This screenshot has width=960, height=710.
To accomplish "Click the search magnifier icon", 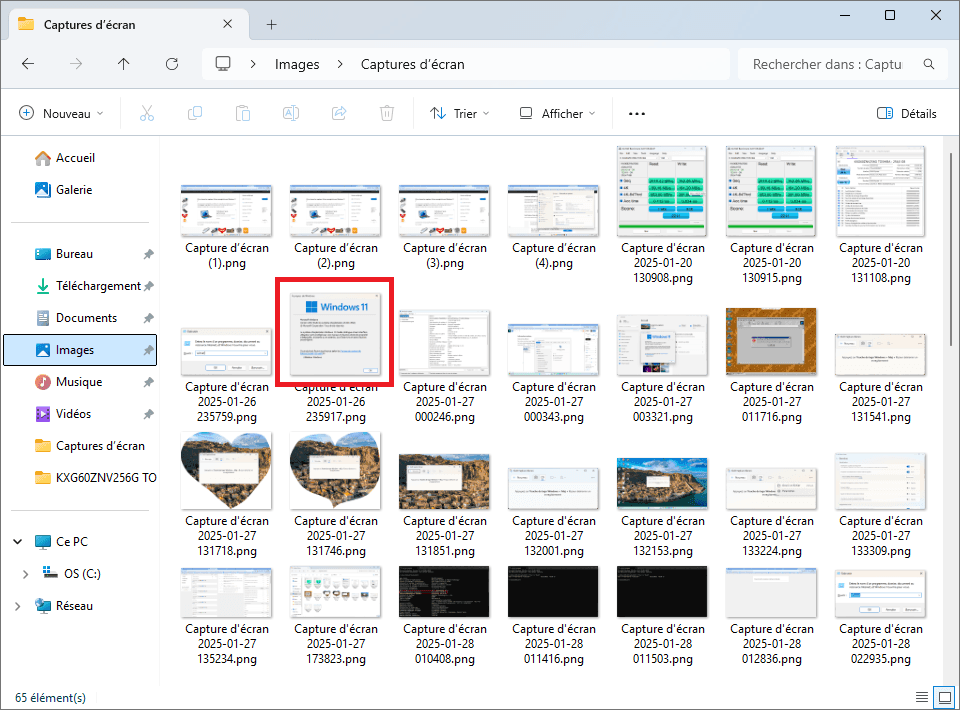I will [x=929, y=64].
